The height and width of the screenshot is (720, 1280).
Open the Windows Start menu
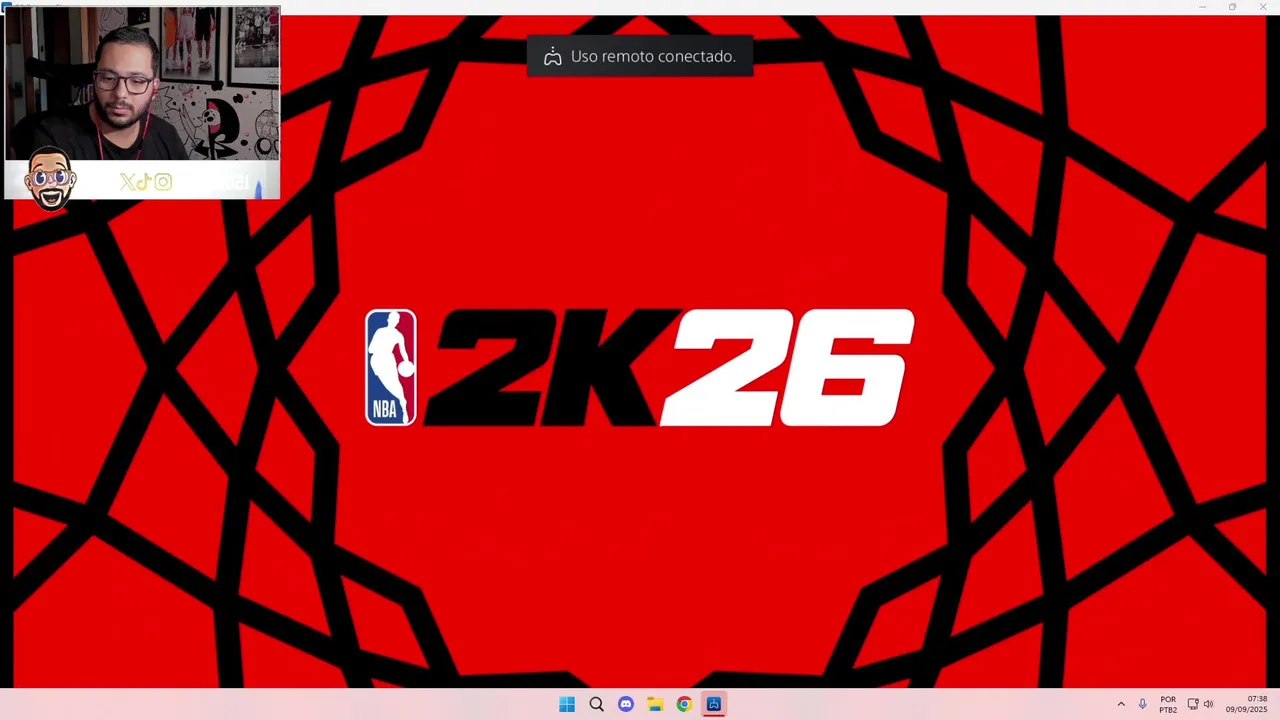tap(567, 704)
